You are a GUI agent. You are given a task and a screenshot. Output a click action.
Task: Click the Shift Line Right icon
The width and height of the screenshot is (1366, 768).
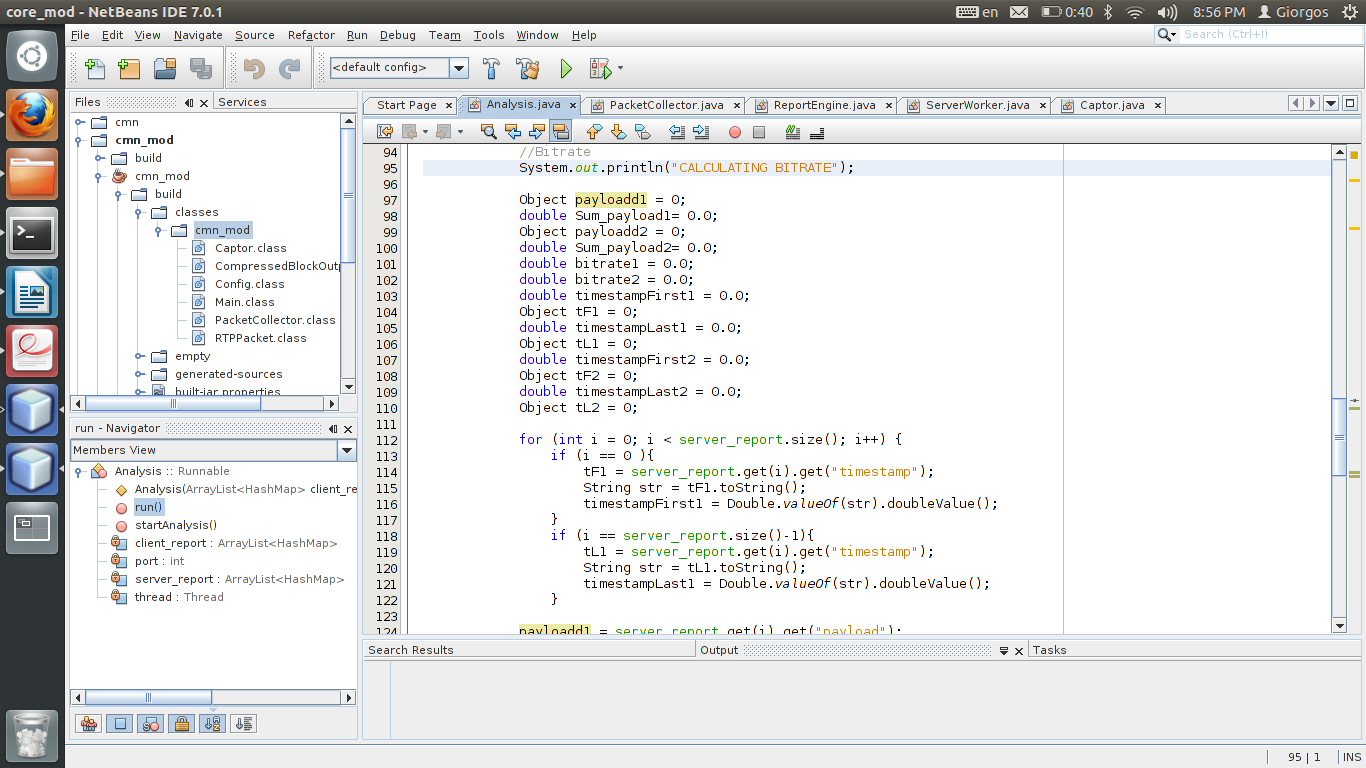pos(701,131)
